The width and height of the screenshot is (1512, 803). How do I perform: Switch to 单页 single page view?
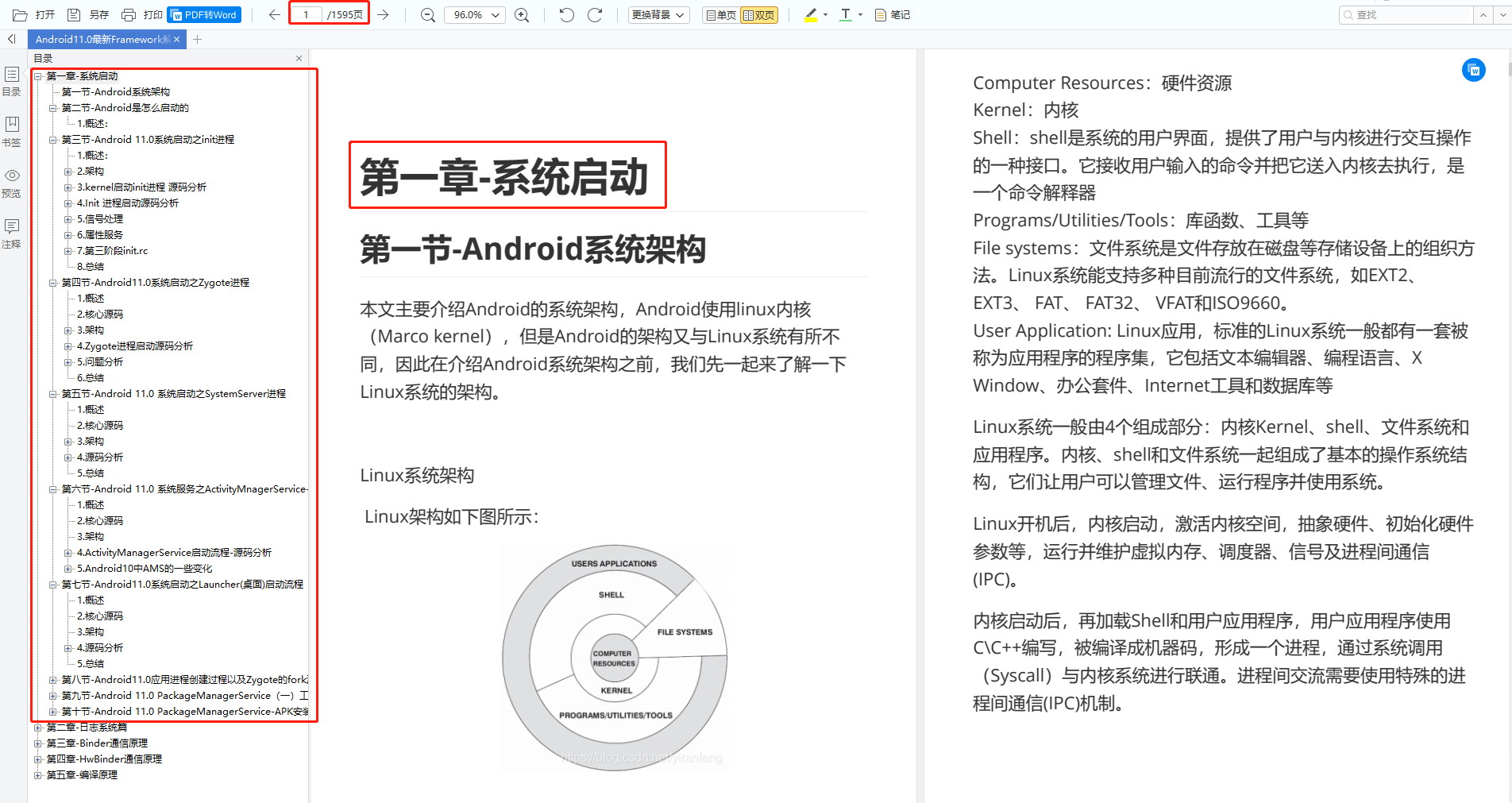pos(720,15)
